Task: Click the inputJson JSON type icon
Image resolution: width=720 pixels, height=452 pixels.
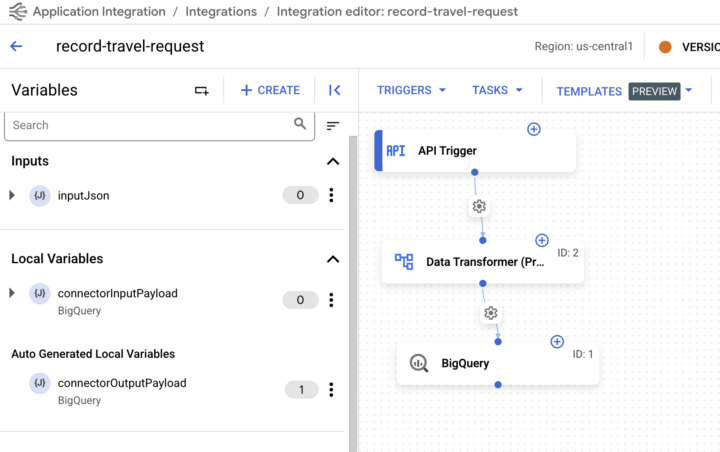Action: (40, 196)
